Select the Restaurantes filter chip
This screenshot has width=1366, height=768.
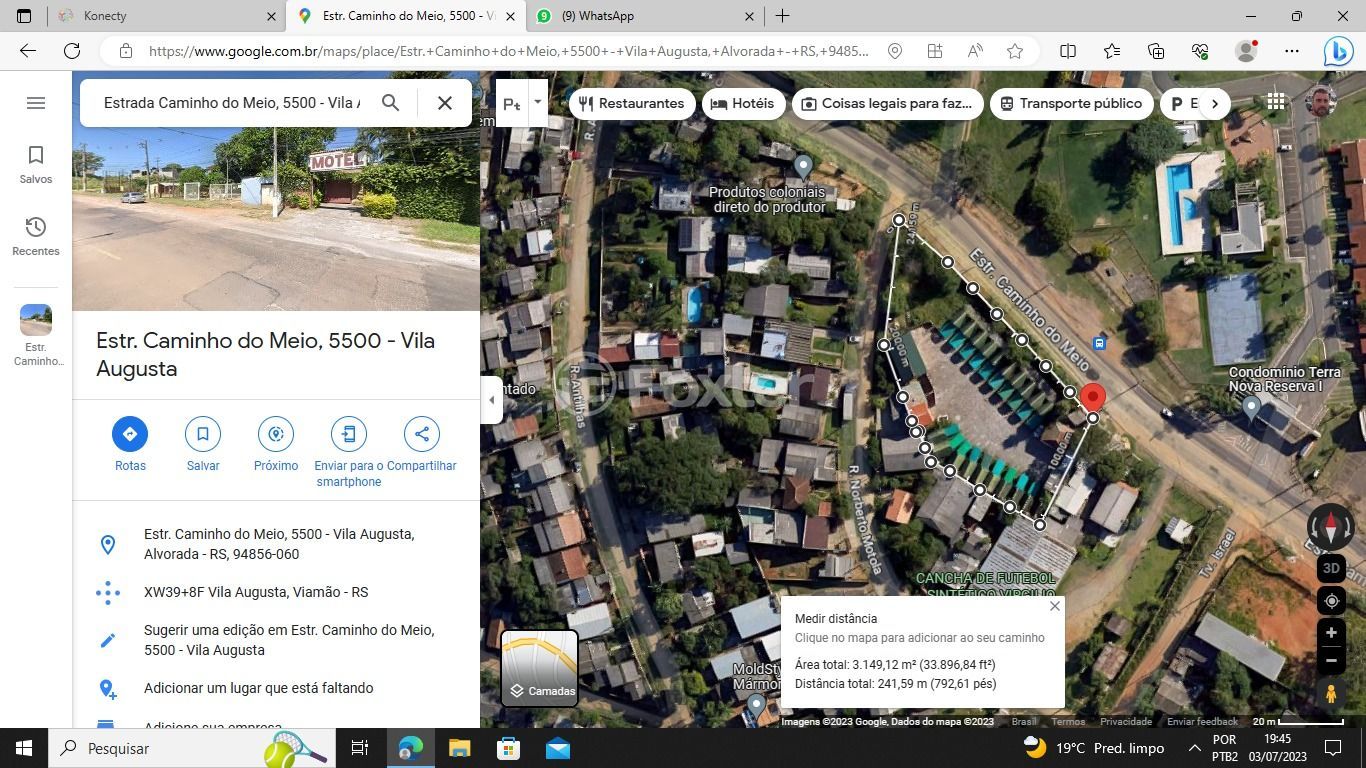(632, 103)
